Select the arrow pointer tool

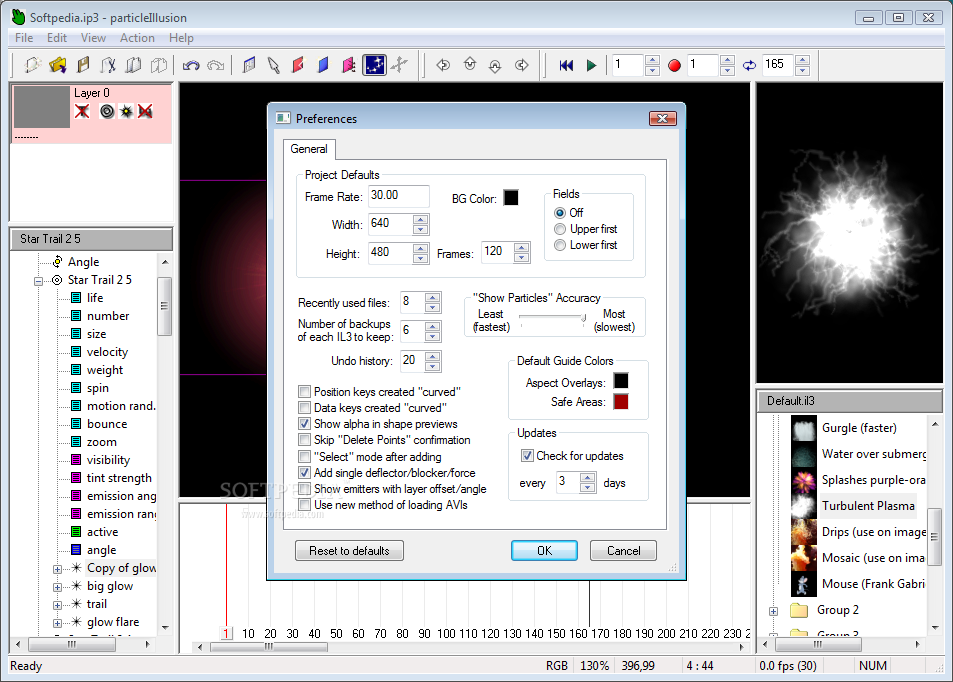(273, 66)
